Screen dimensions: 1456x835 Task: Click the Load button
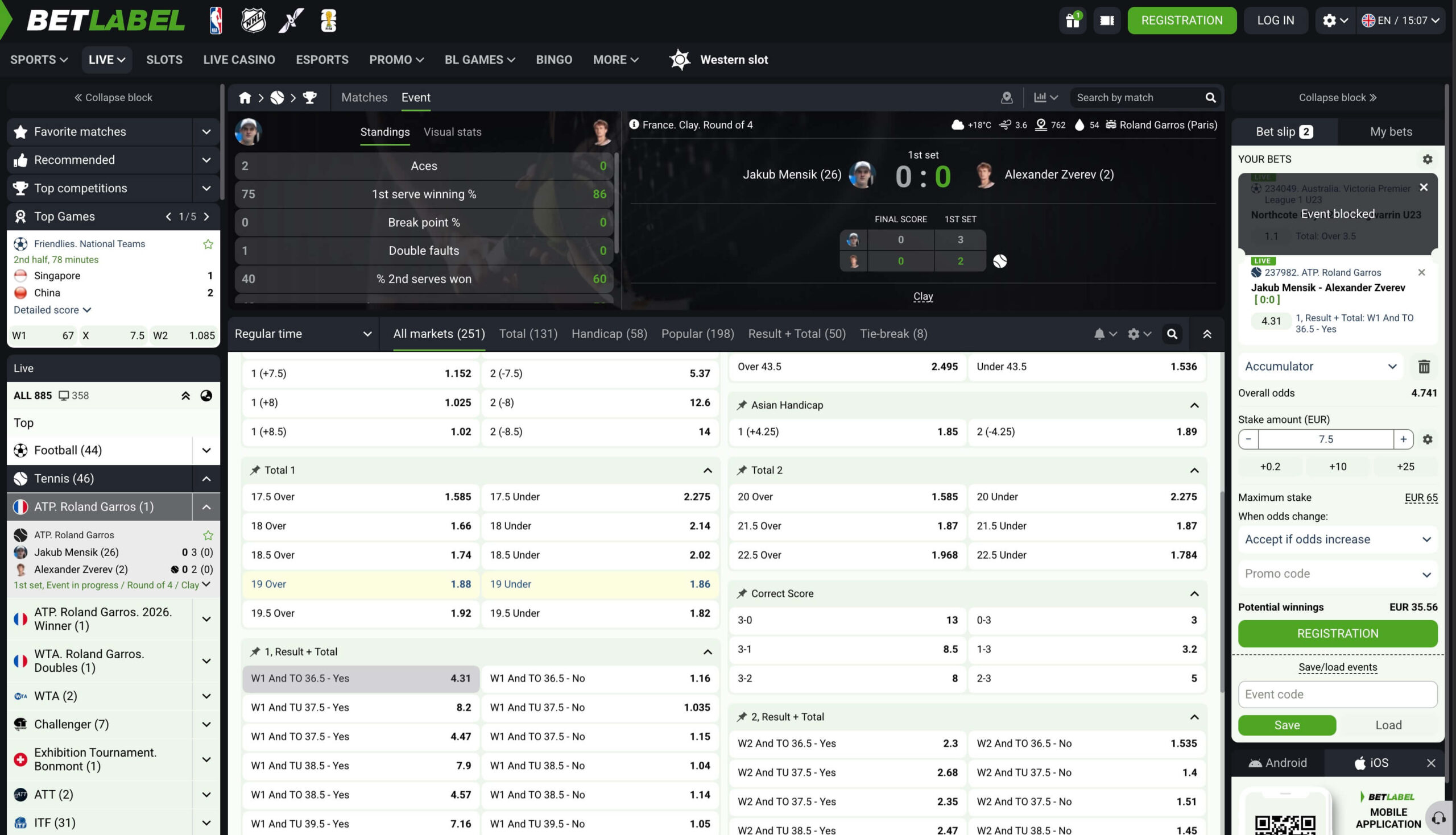pos(1388,725)
